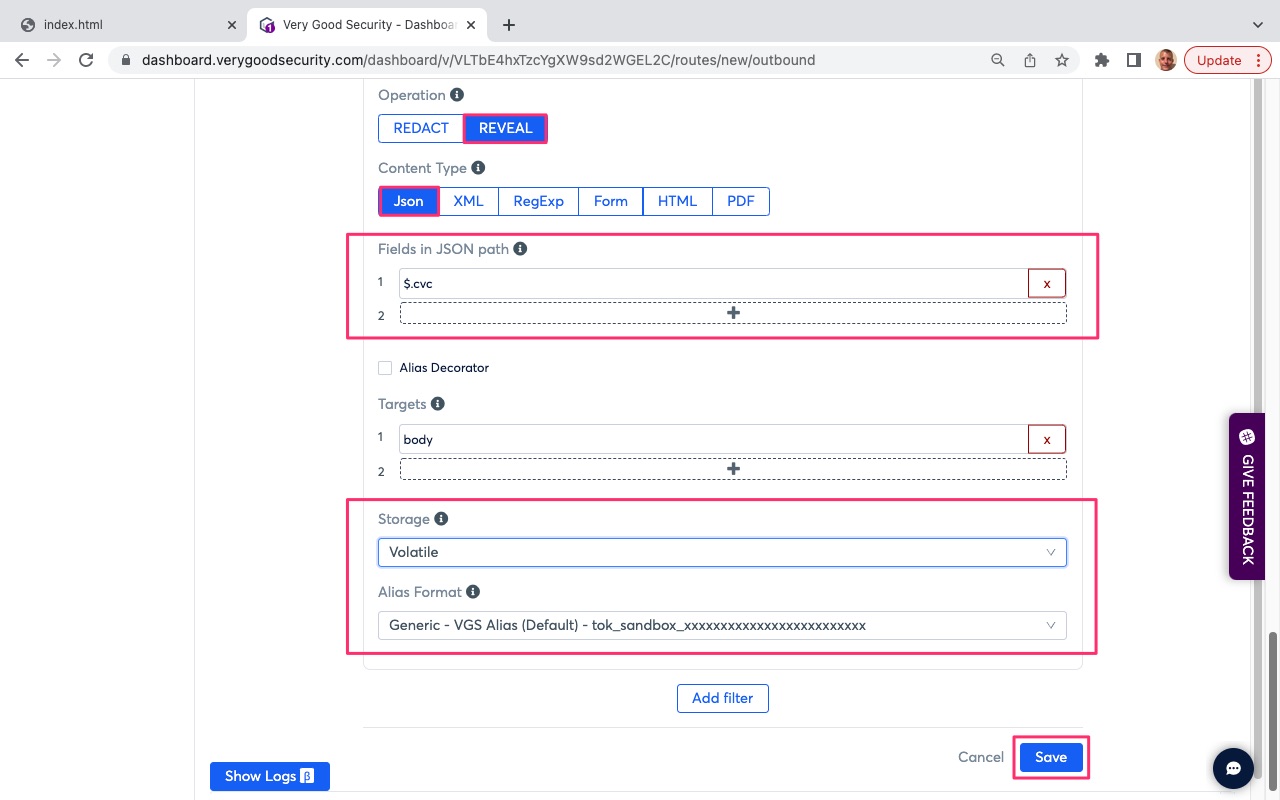Save the route

[x=1051, y=757]
